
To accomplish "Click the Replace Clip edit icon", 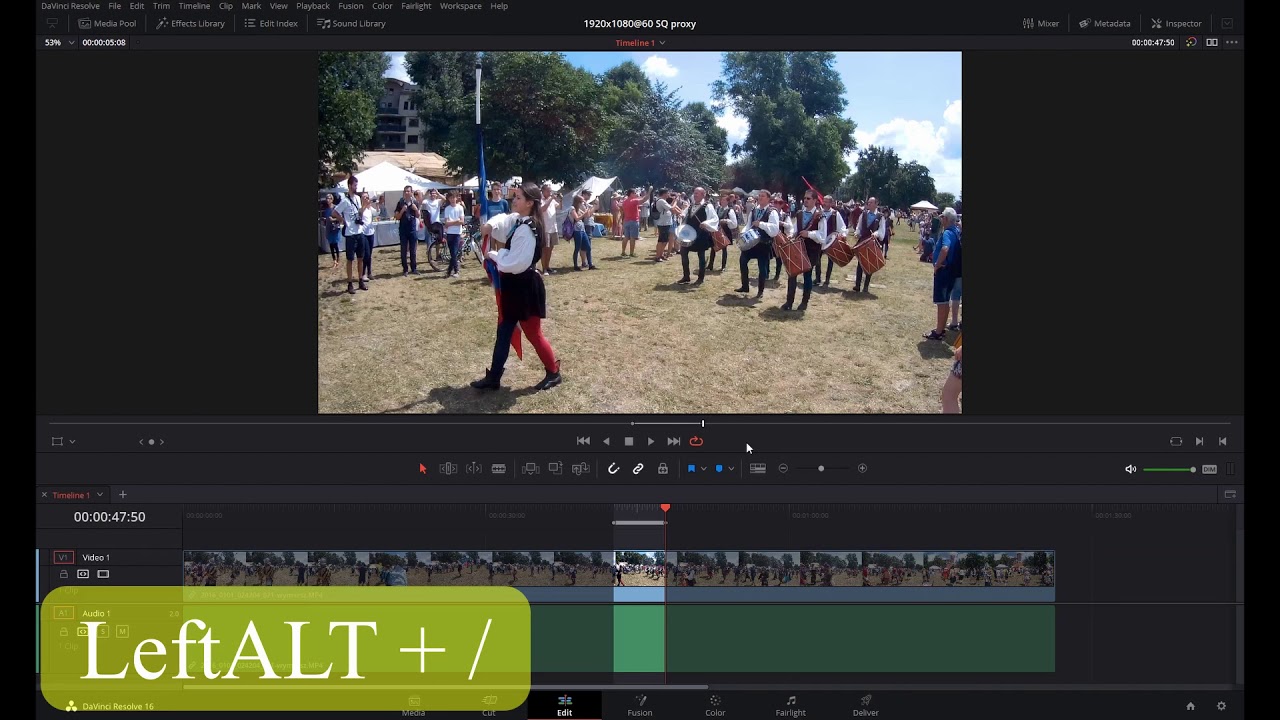I will point(580,468).
